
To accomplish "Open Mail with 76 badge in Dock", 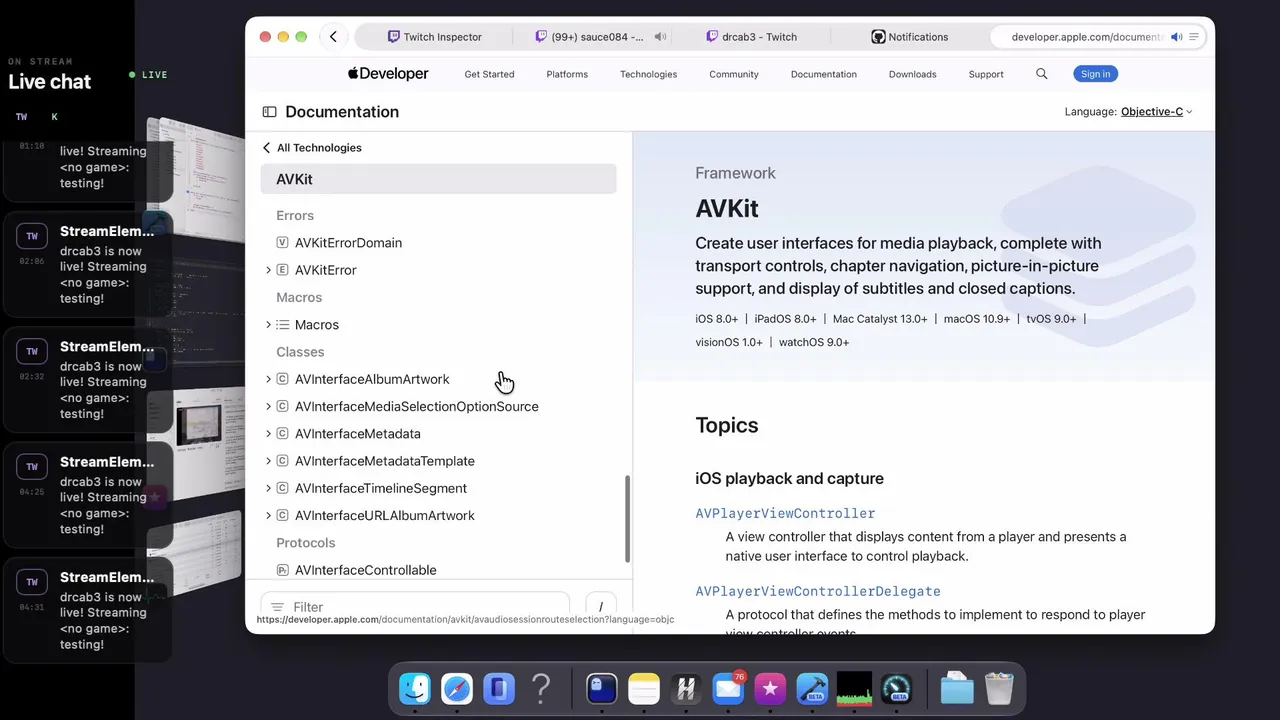I will coord(728,688).
